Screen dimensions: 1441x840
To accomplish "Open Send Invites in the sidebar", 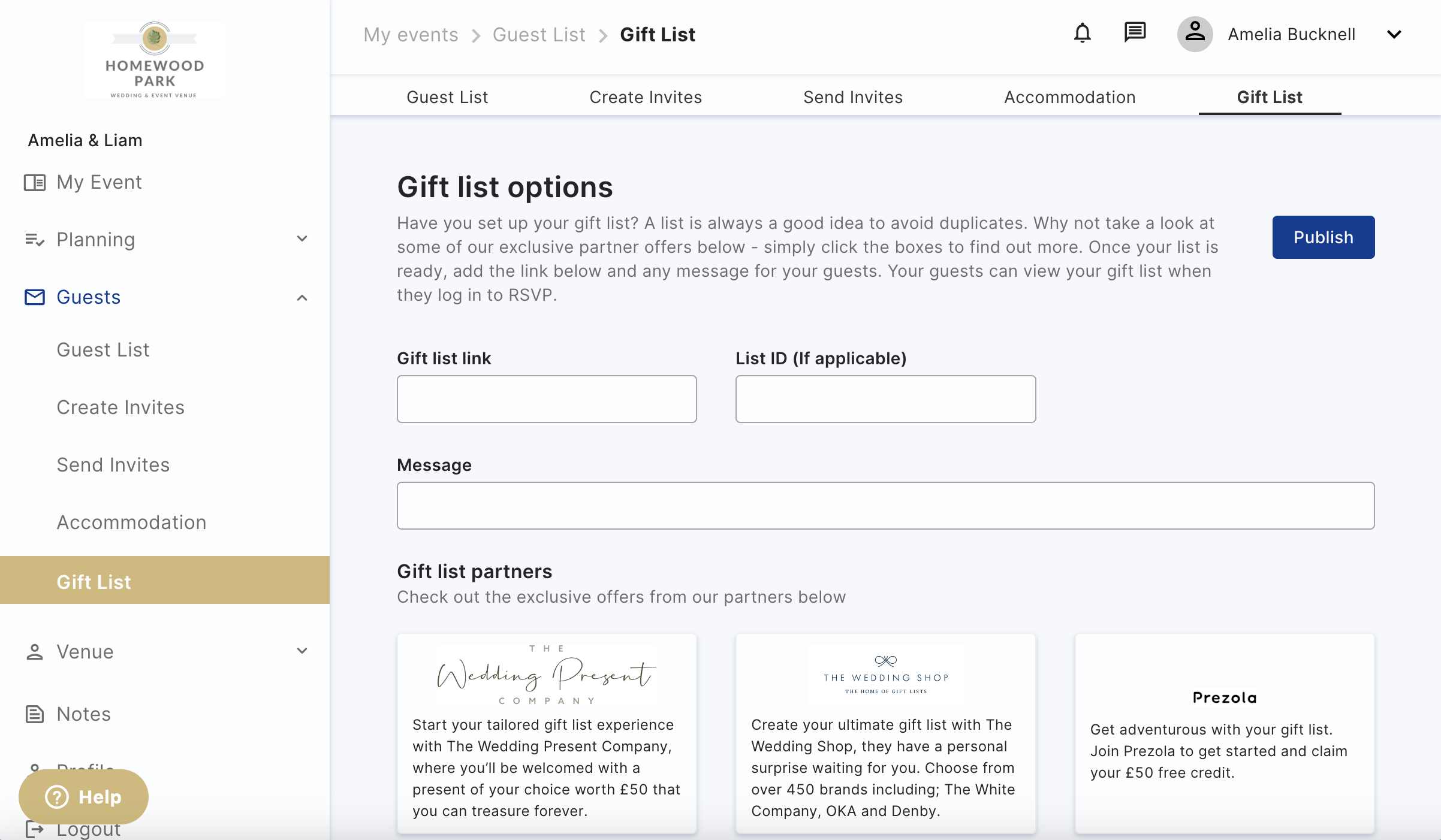I will tap(113, 465).
